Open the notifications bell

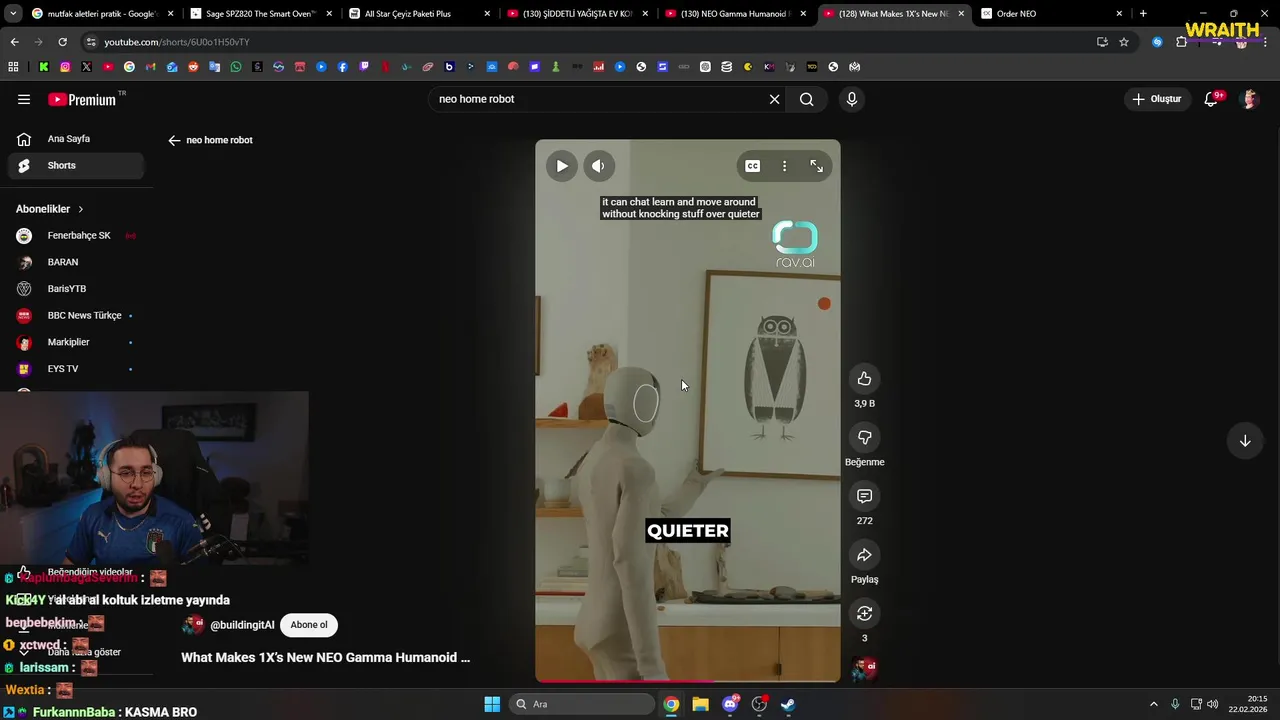point(1211,99)
